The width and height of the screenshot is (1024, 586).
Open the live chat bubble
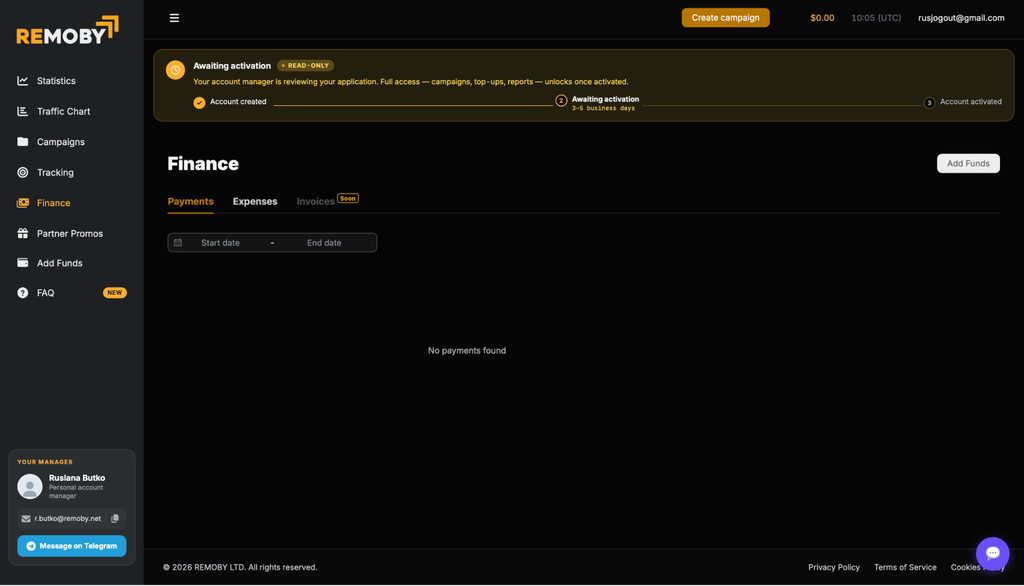[992, 553]
